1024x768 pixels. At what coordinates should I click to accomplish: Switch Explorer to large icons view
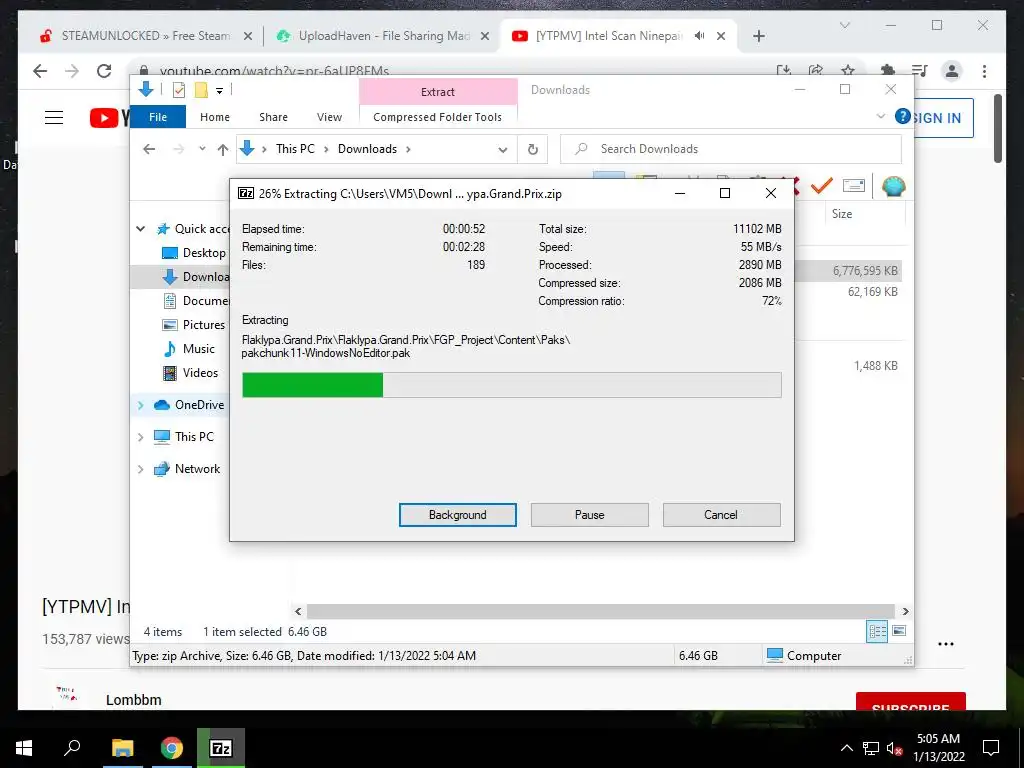coord(899,631)
